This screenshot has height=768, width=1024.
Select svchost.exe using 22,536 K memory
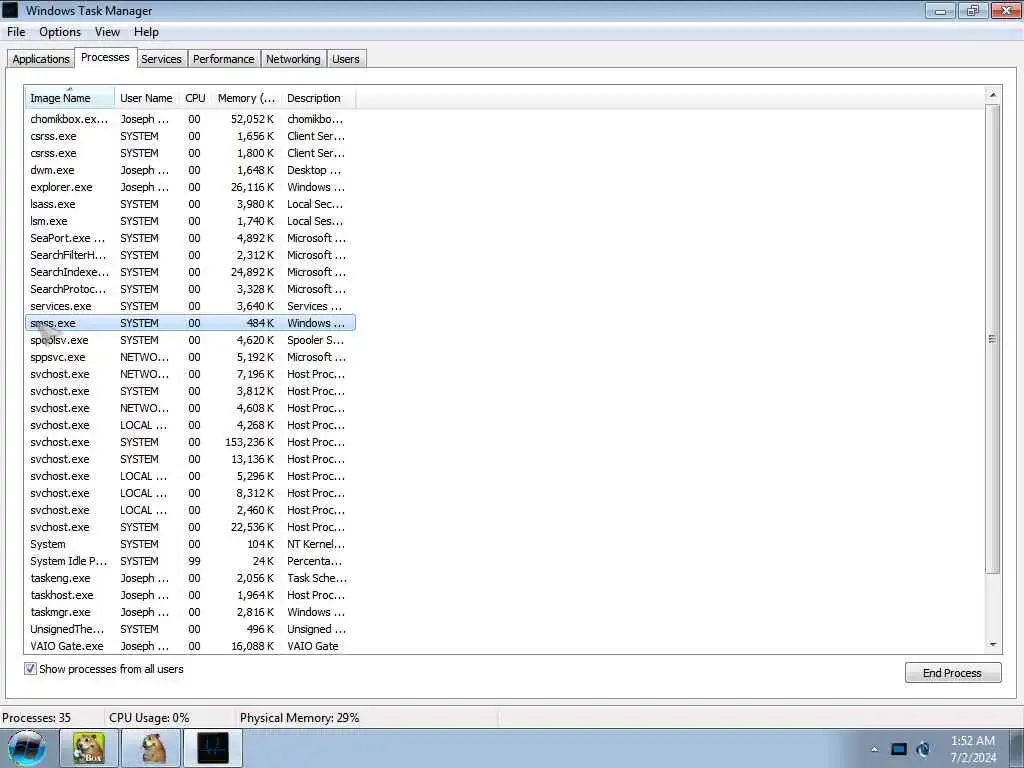(x=190, y=527)
